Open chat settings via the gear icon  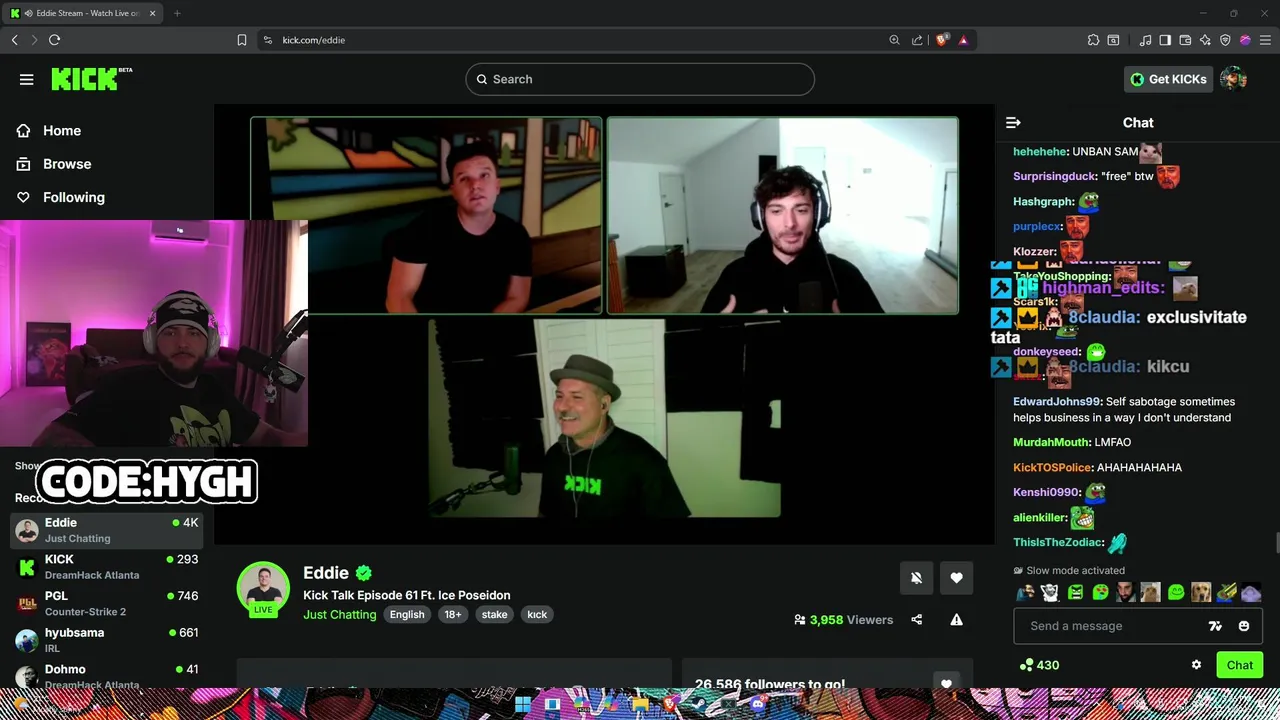pos(1196,665)
